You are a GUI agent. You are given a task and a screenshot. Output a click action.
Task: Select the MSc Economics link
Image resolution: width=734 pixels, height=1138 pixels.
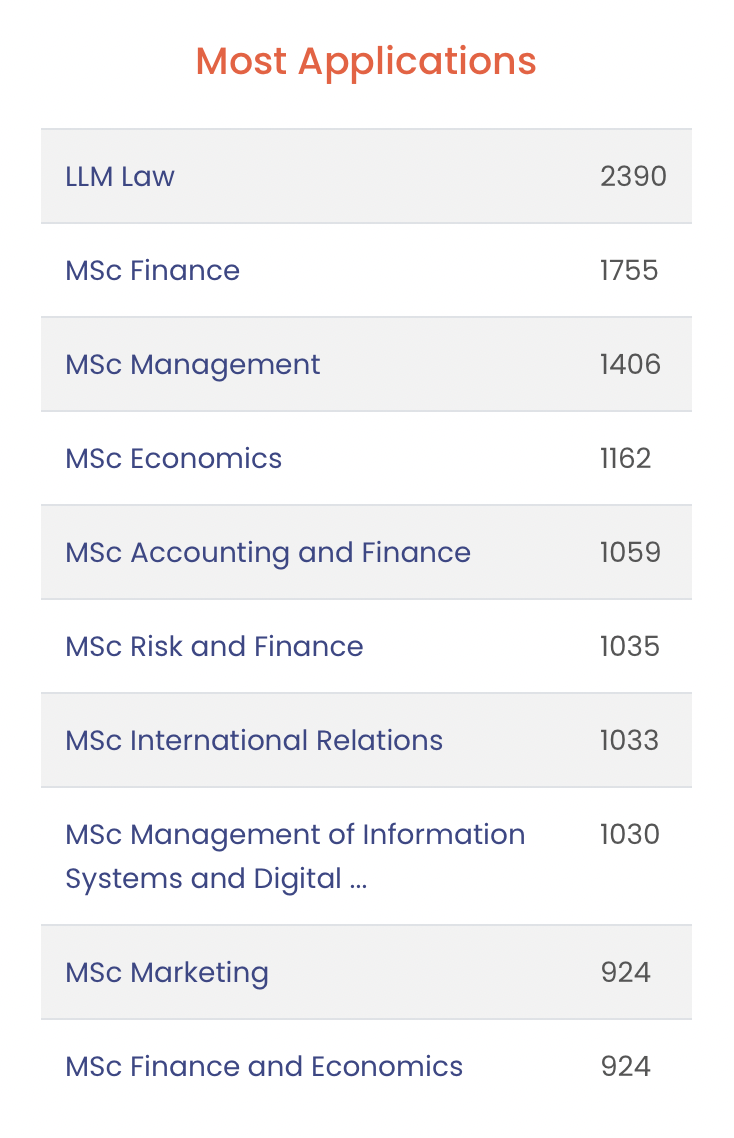point(173,459)
